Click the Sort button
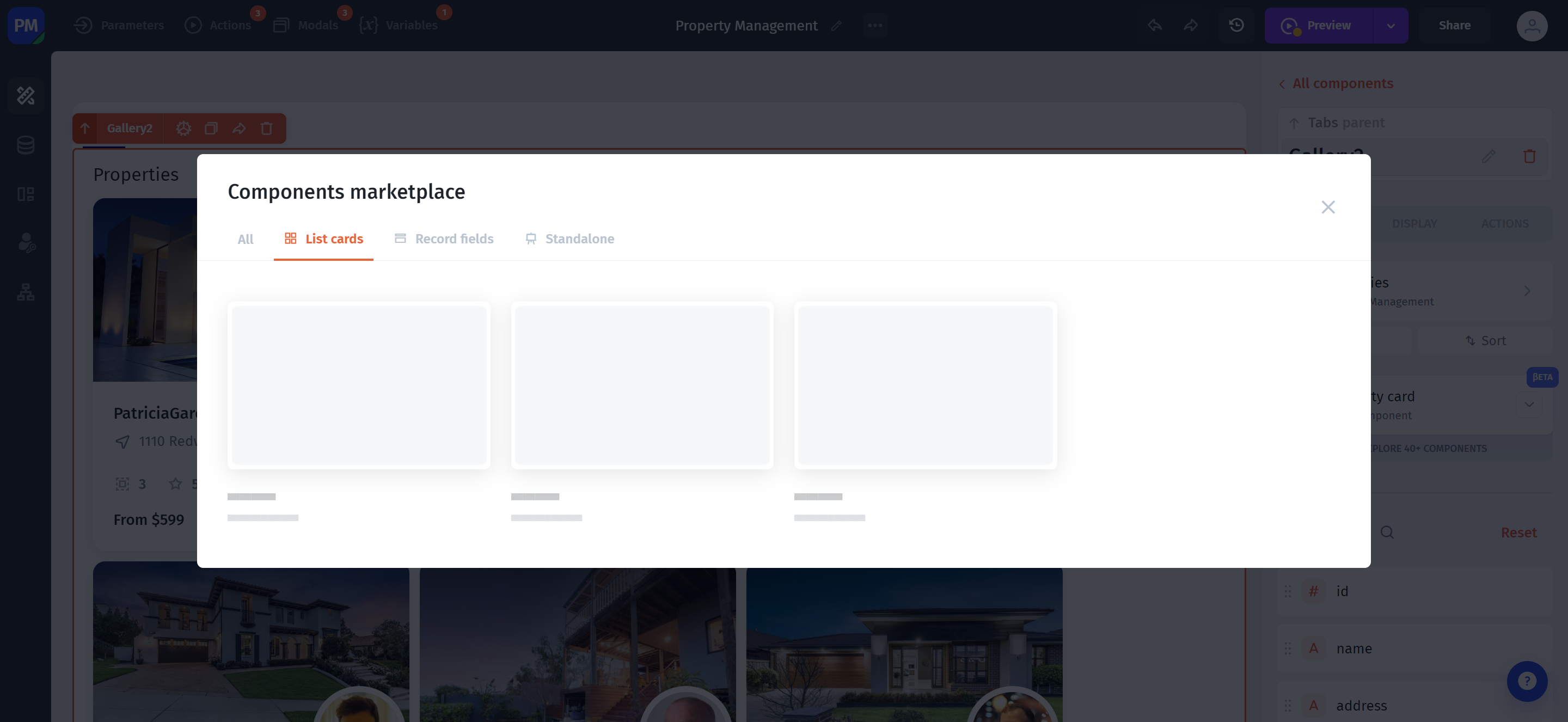The image size is (1568, 722). tap(1485, 341)
